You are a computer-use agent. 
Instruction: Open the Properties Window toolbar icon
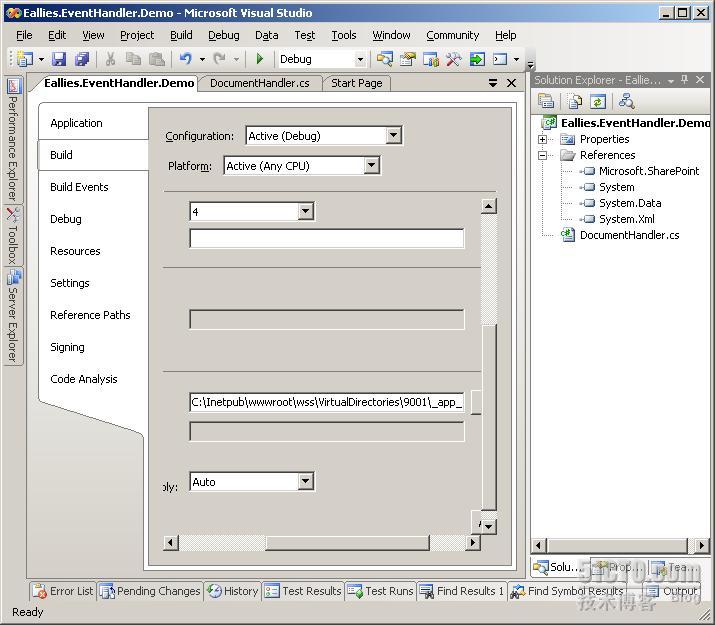pos(408,59)
